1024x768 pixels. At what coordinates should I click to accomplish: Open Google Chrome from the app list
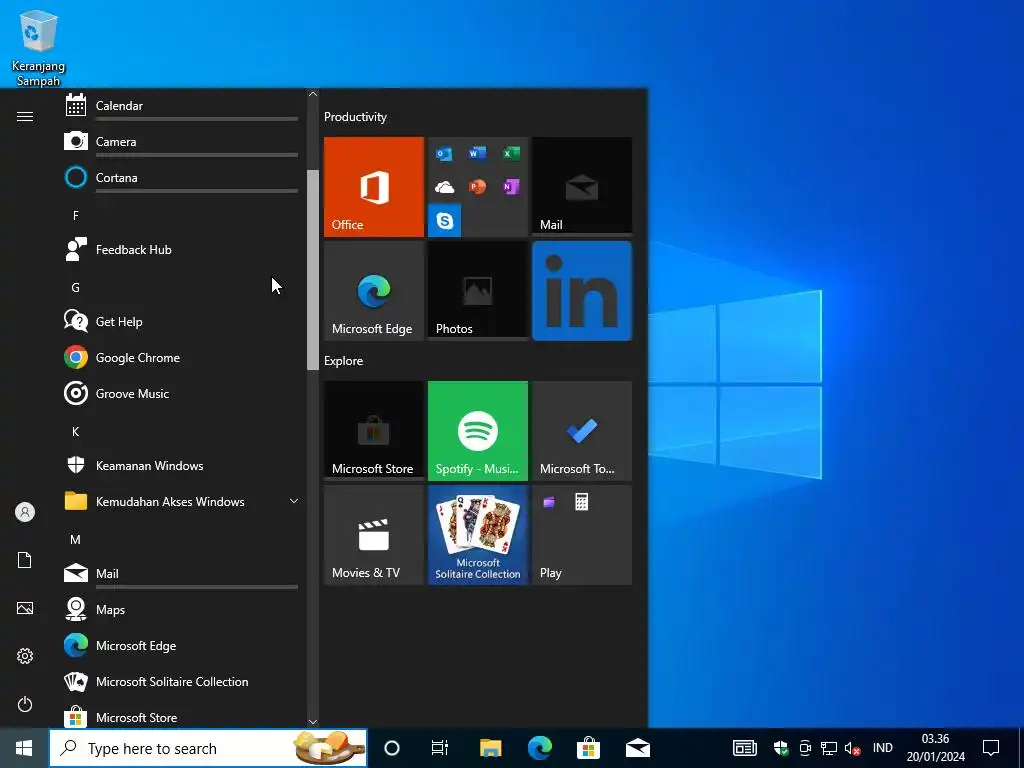(x=182, y=357)
